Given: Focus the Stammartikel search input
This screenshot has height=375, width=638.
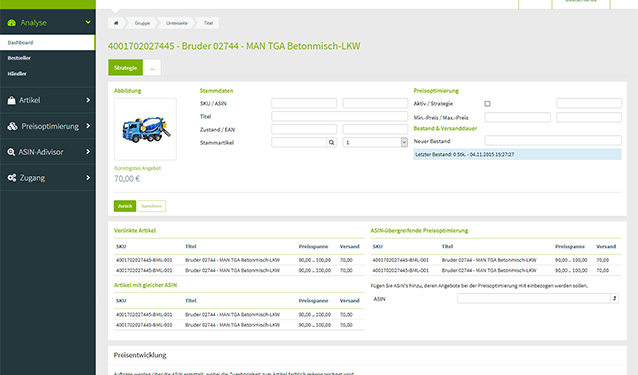Looking at the screenshot, I should [x=299, y=142].
